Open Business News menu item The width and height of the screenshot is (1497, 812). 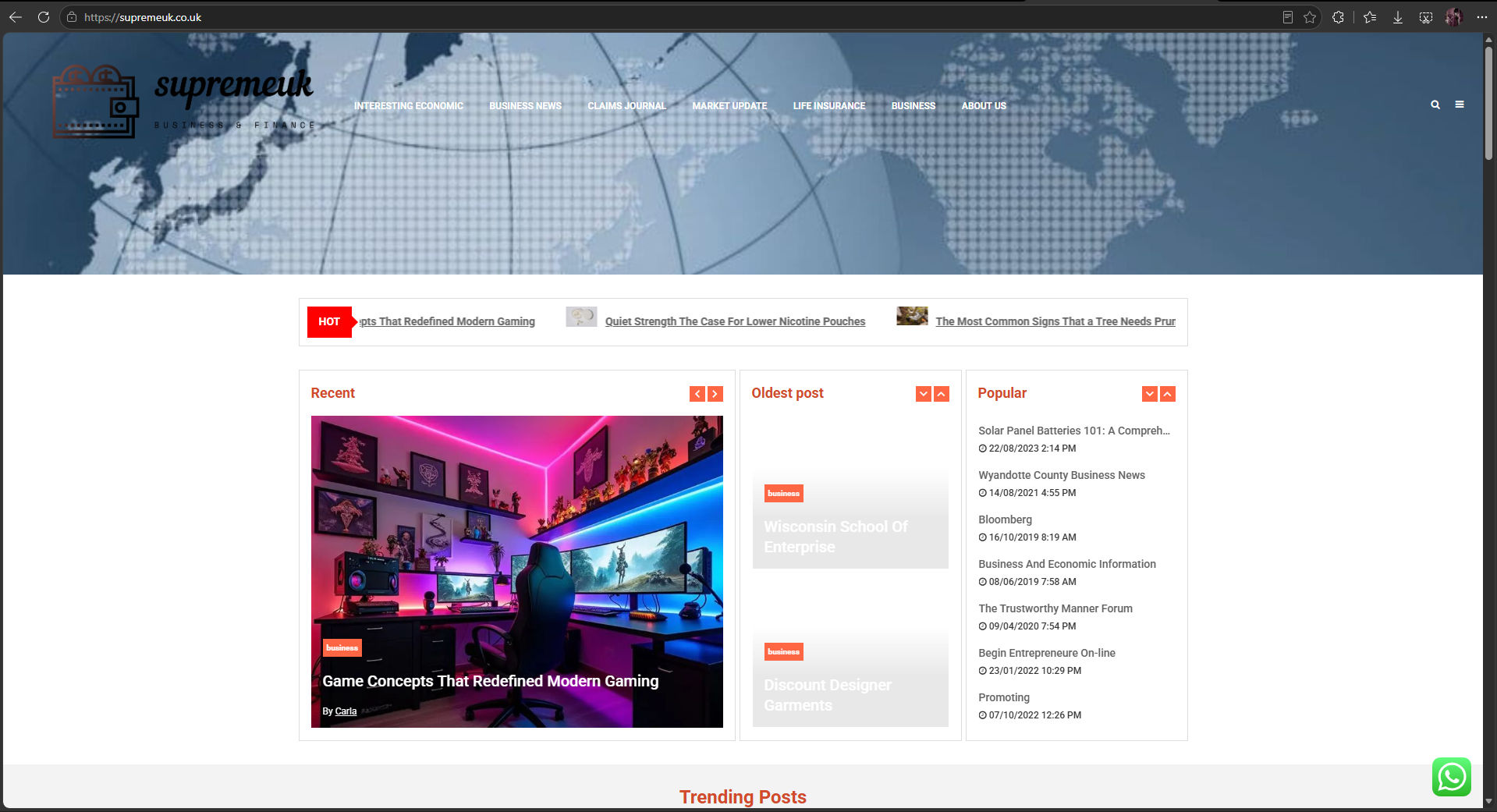(x=525, y=106)
